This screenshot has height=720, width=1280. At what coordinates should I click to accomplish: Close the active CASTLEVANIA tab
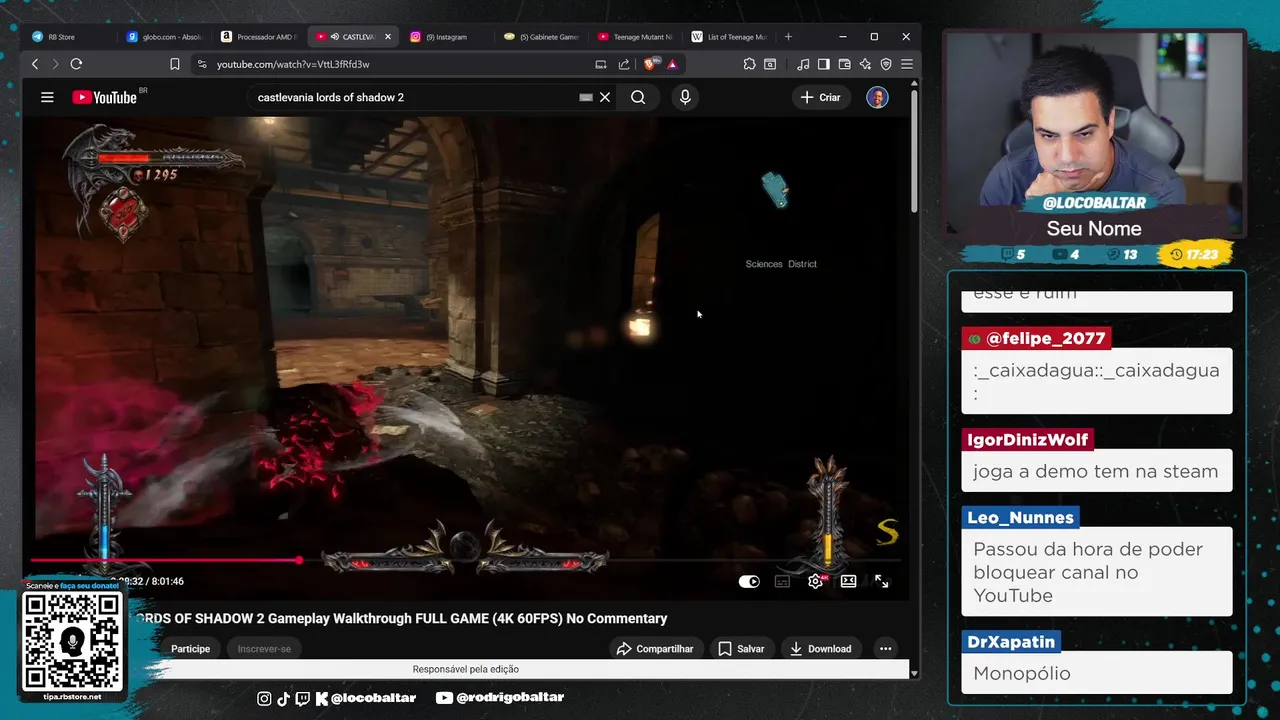tap(388, 37)
